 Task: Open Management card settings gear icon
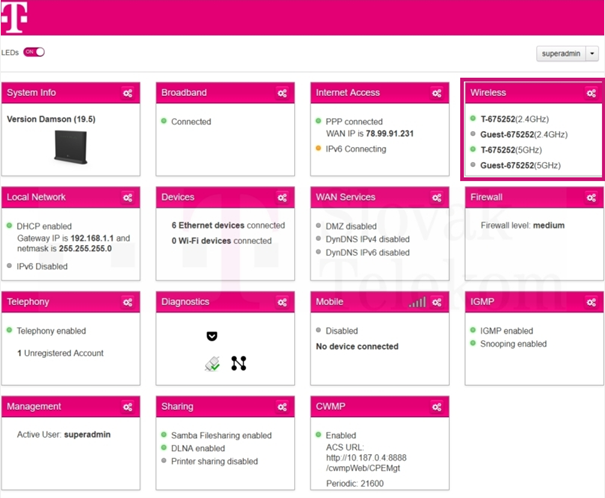pyautogui.click(x=128, y=407)
